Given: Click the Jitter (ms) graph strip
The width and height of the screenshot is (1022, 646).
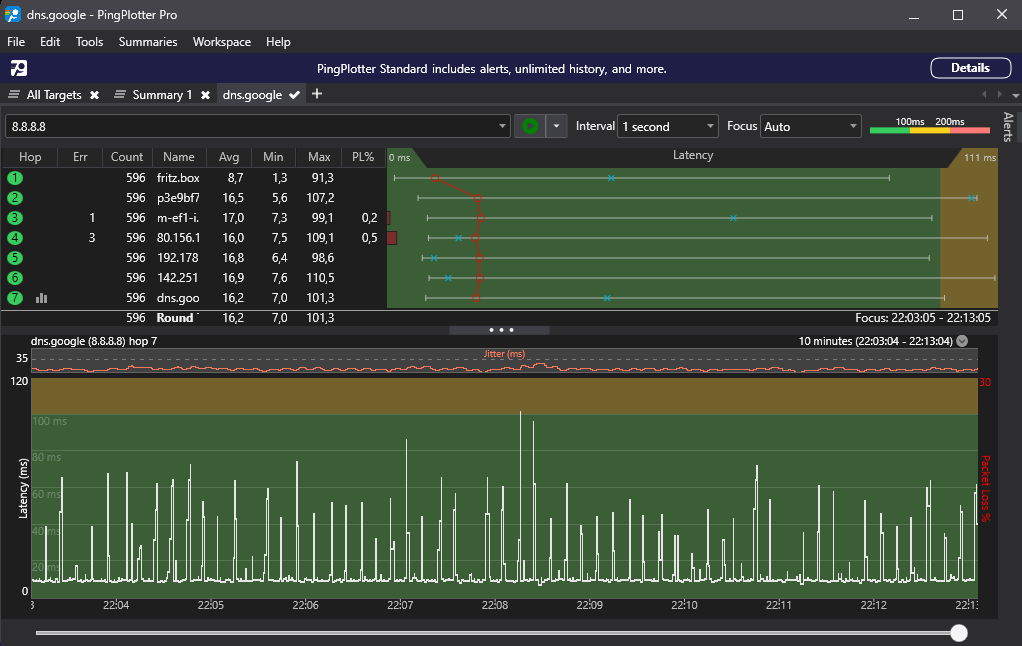Looking at the screenshot, I should pos(504,360).
